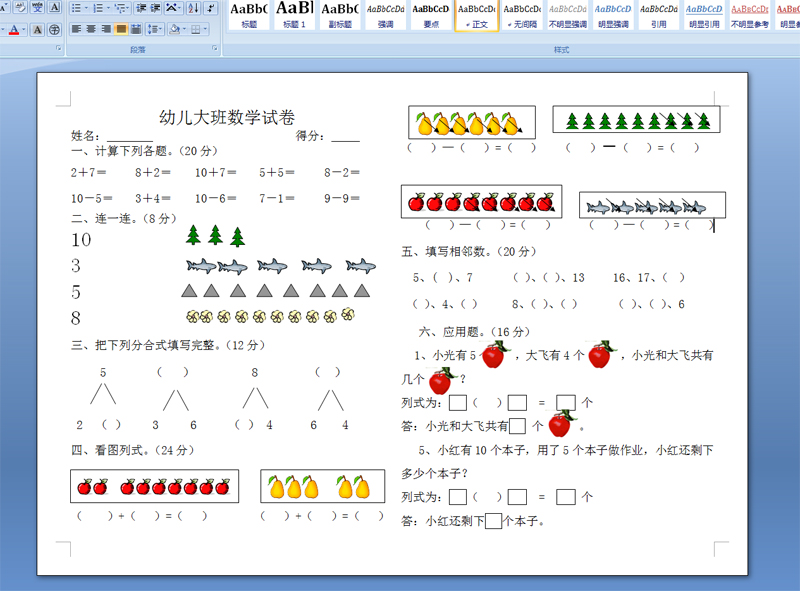Apply paragraph shading with the paint bucket
Screen dimensions: 800x591
point(174,30)
